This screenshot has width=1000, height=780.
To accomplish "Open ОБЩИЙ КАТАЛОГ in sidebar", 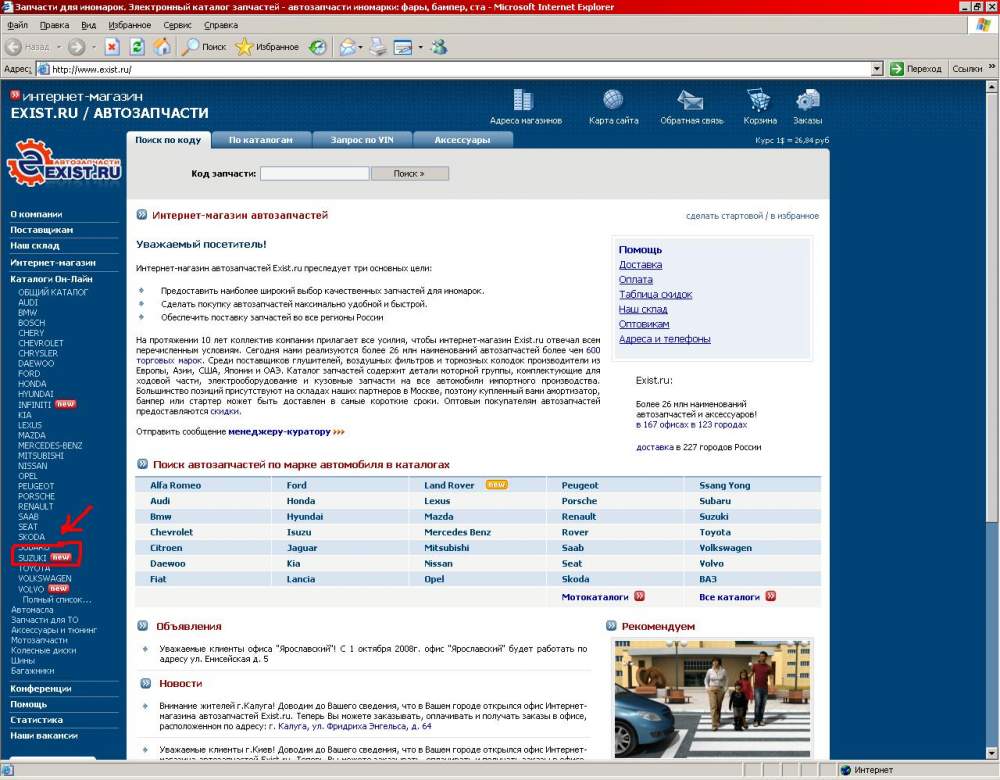I will (x=53, y=292).
